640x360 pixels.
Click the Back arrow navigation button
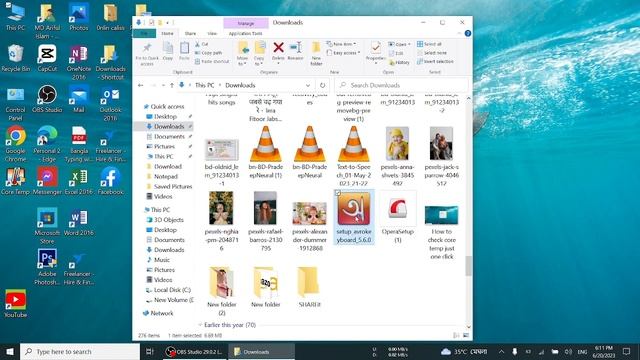point(140,85)
